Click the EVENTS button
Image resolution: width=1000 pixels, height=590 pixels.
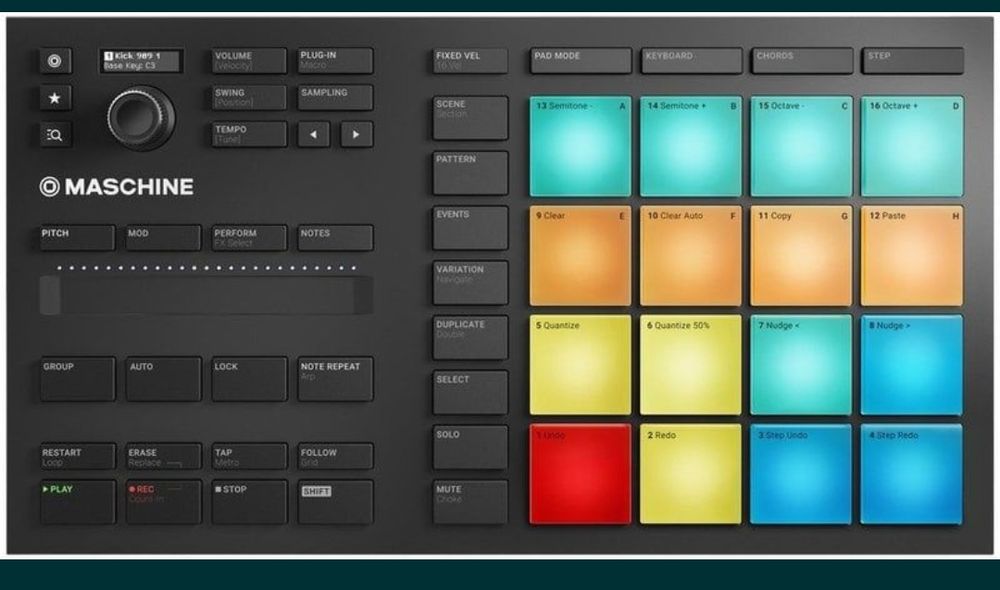[x=470, y=228]
